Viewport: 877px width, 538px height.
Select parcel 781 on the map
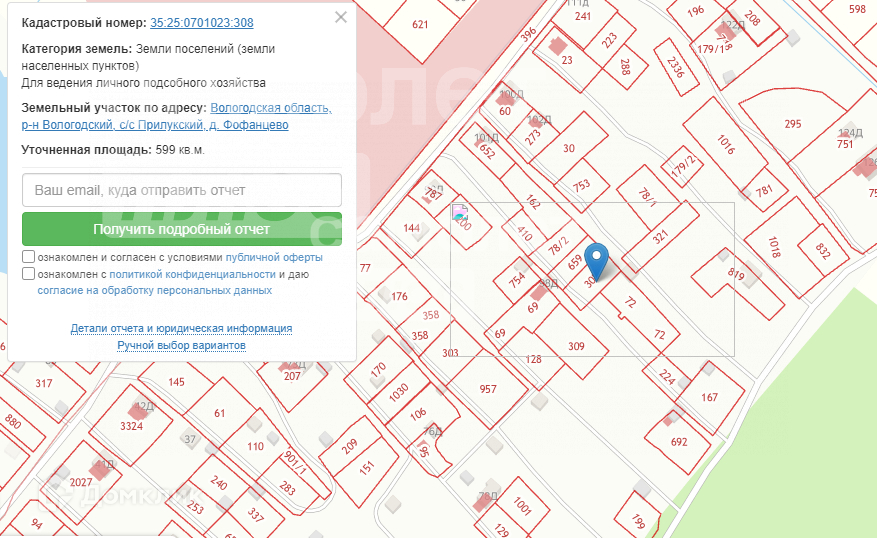pyautogui.click(x=764, y=191)
